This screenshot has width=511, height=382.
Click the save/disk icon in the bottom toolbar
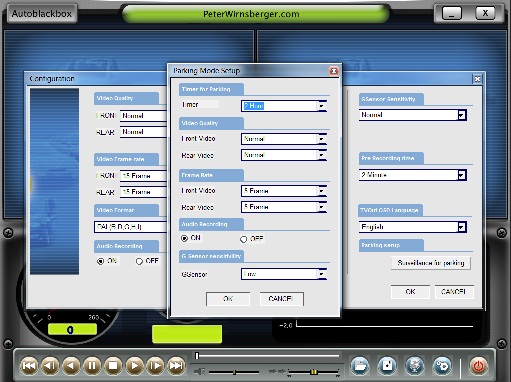click(x=387, y=366)
